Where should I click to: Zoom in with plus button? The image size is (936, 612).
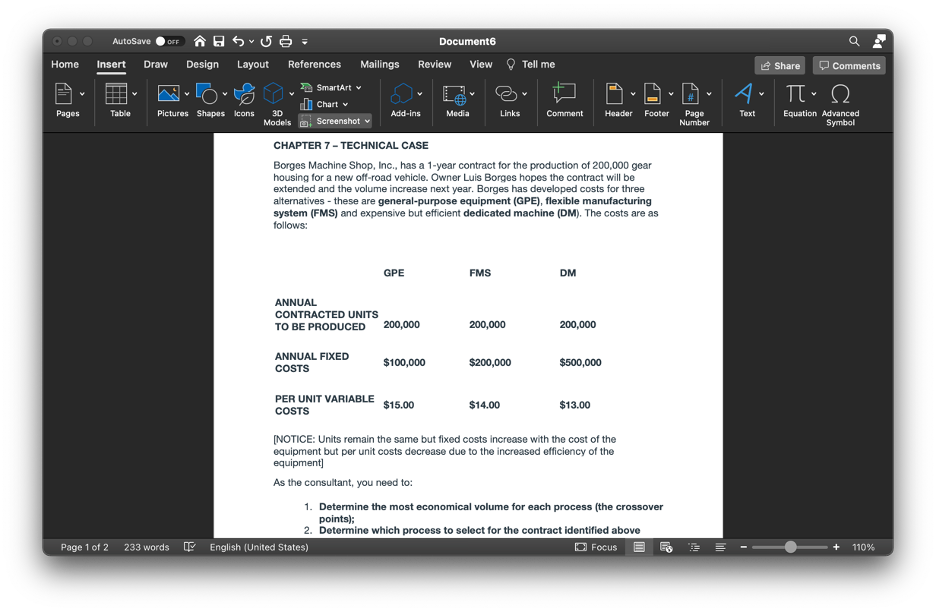(836, 547)
